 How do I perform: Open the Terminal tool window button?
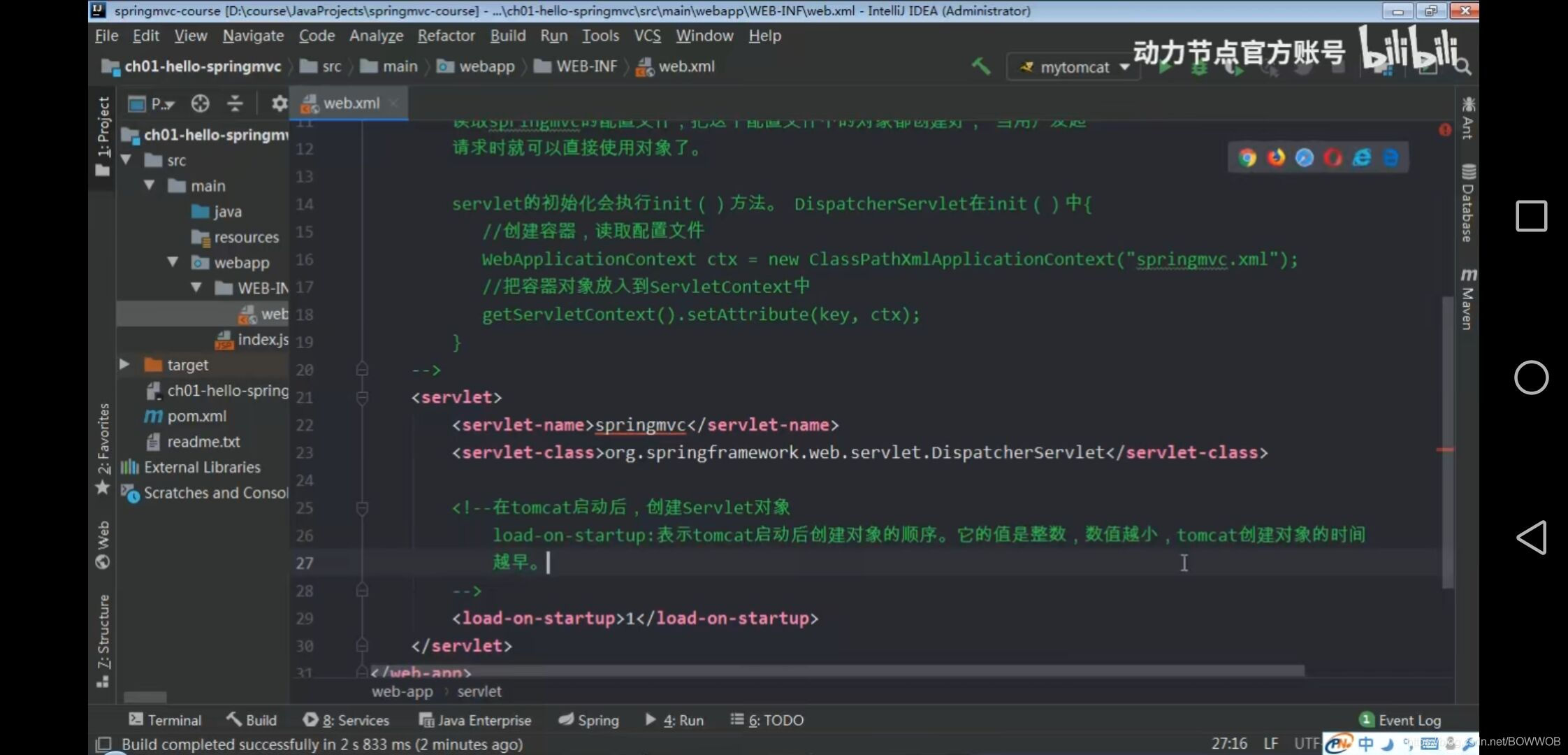(x=166, y=720)
